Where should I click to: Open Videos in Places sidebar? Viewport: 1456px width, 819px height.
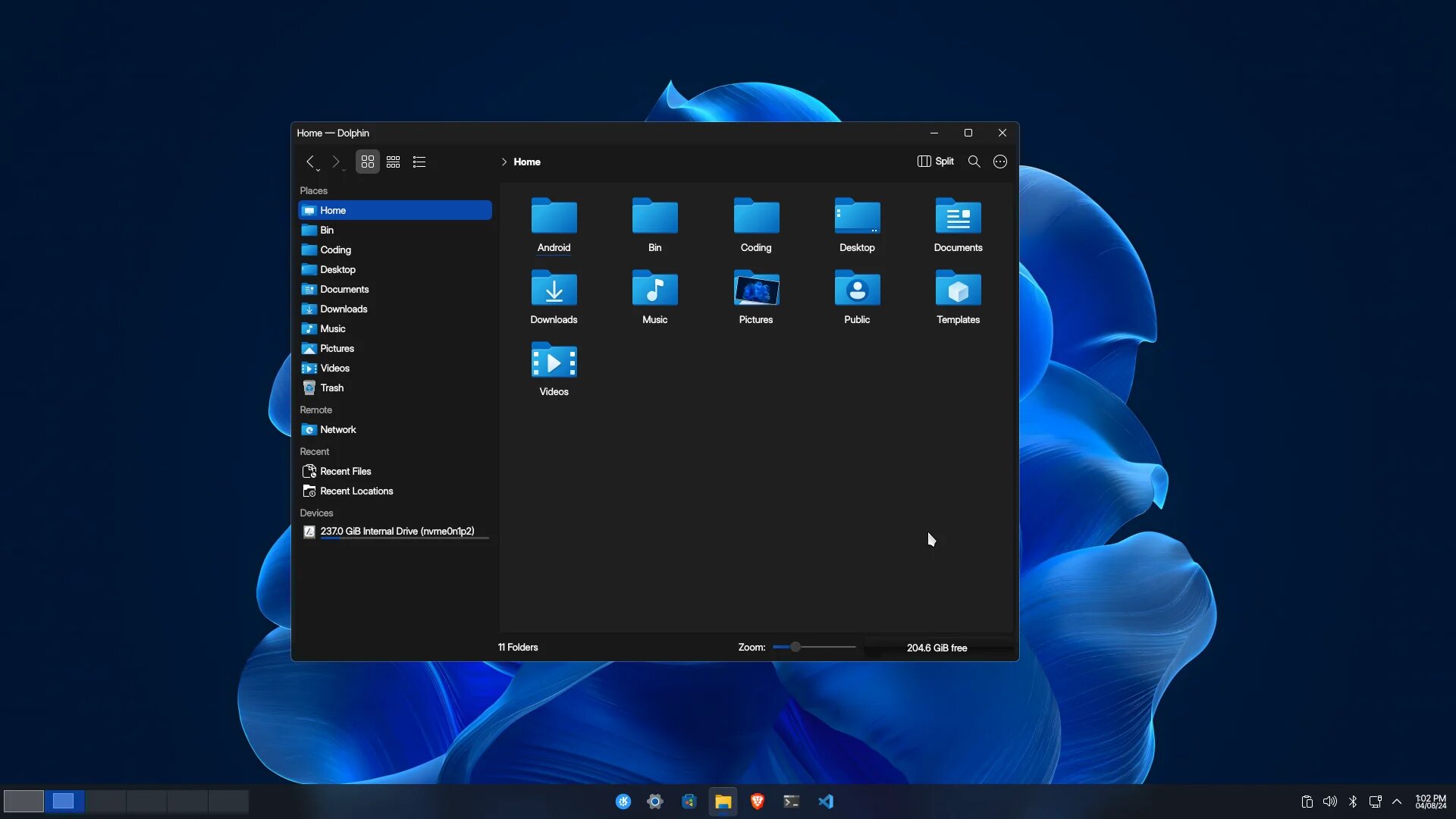click(395, 368)
